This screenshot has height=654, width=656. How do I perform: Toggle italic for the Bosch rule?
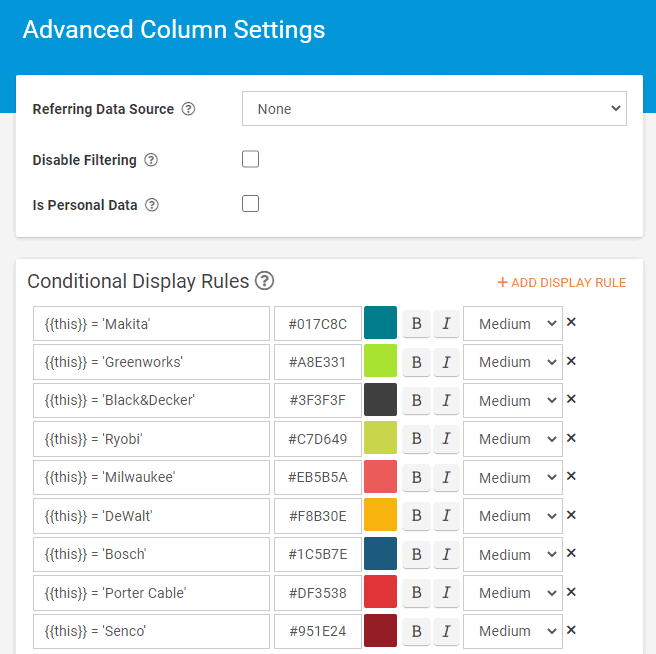tap(446, 554)
